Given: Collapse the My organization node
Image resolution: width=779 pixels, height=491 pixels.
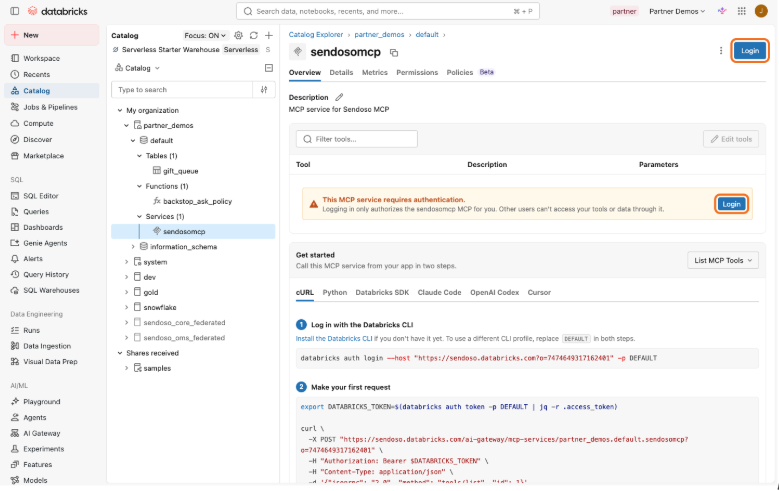Looking at the screenshot, I should click(120, 110).
